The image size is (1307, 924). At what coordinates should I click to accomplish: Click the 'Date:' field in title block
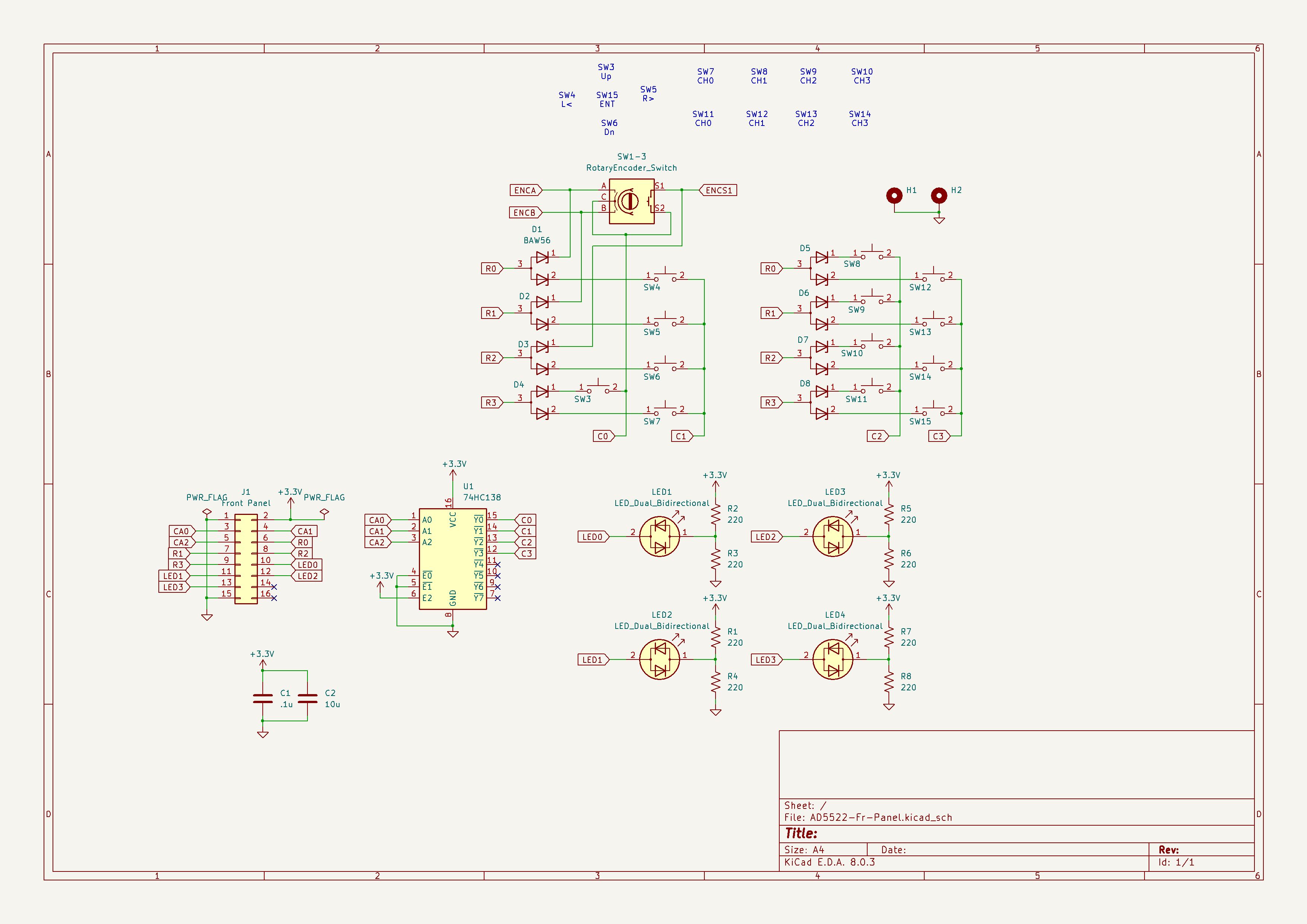pyautogui.click(x=893, y=849)
